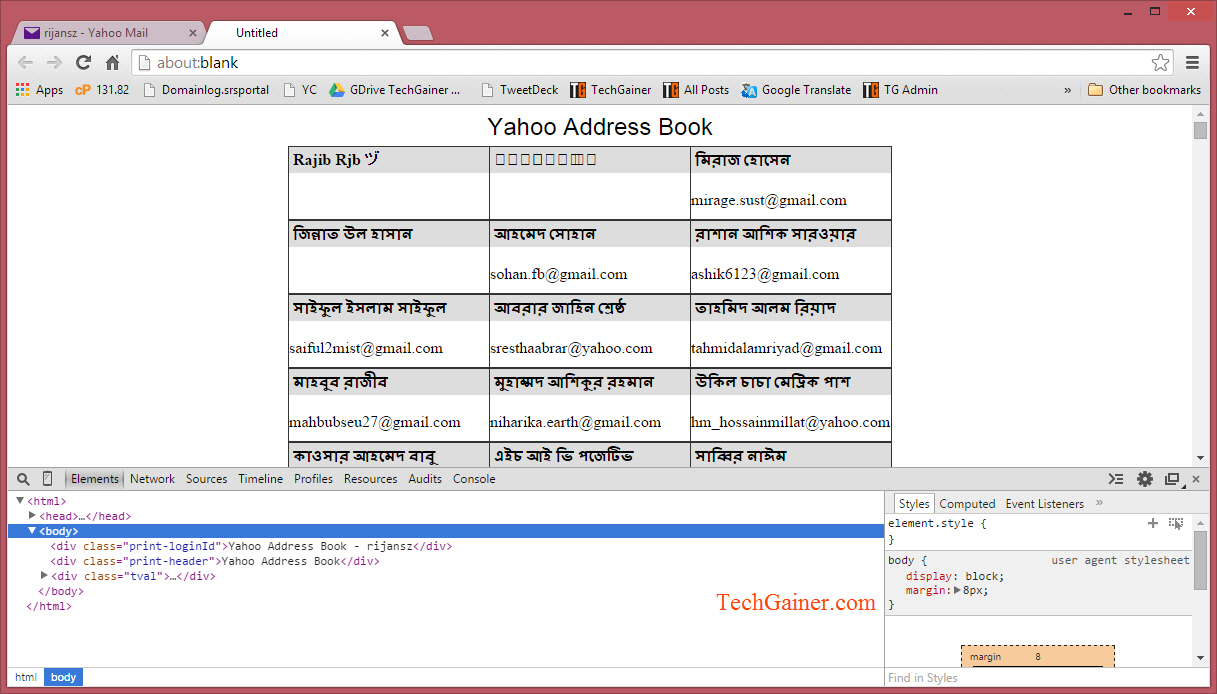Viewport: 1217px width, 694px height.
Task: Expand the div class tval node
Action: click(x=44, y=576)
